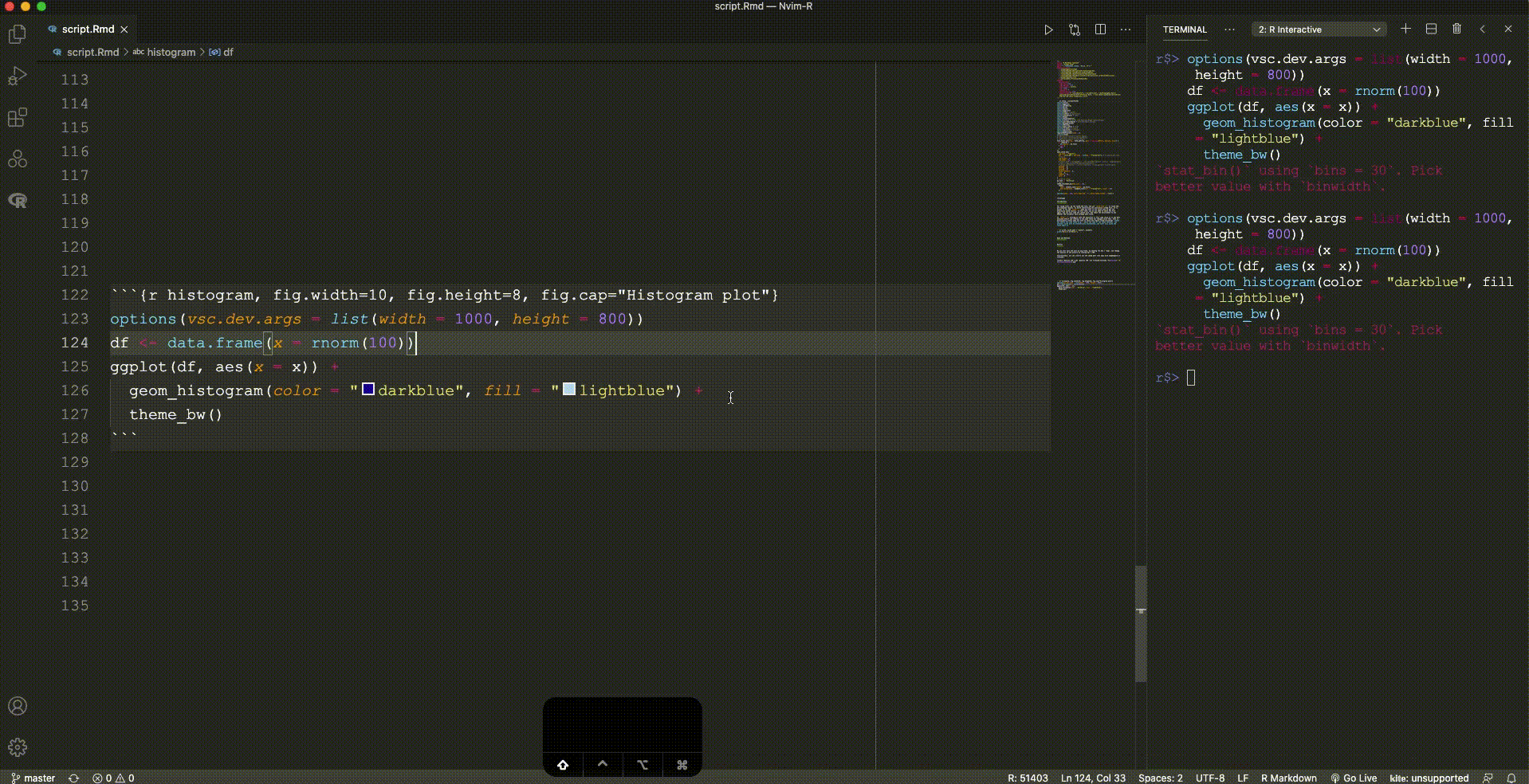Open changes compare icon in editor toolbar

1075,29
